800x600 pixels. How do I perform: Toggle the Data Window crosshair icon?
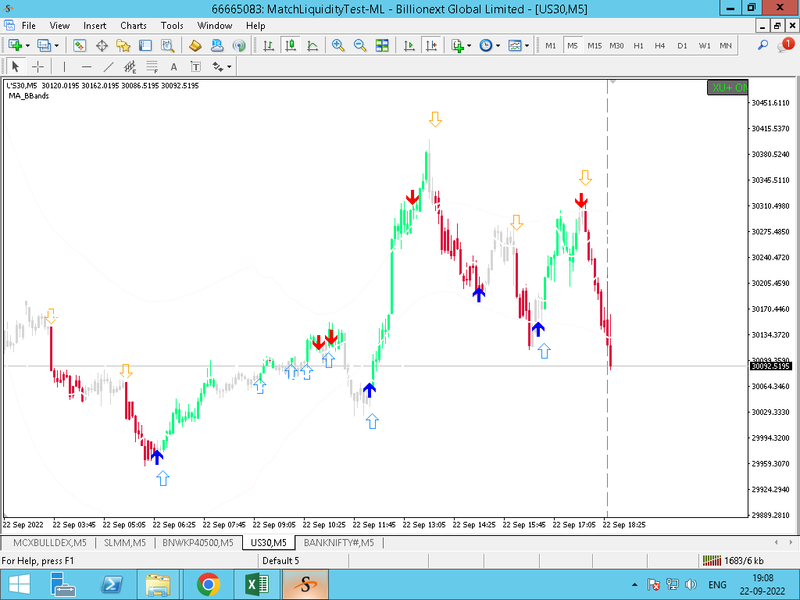102,45
